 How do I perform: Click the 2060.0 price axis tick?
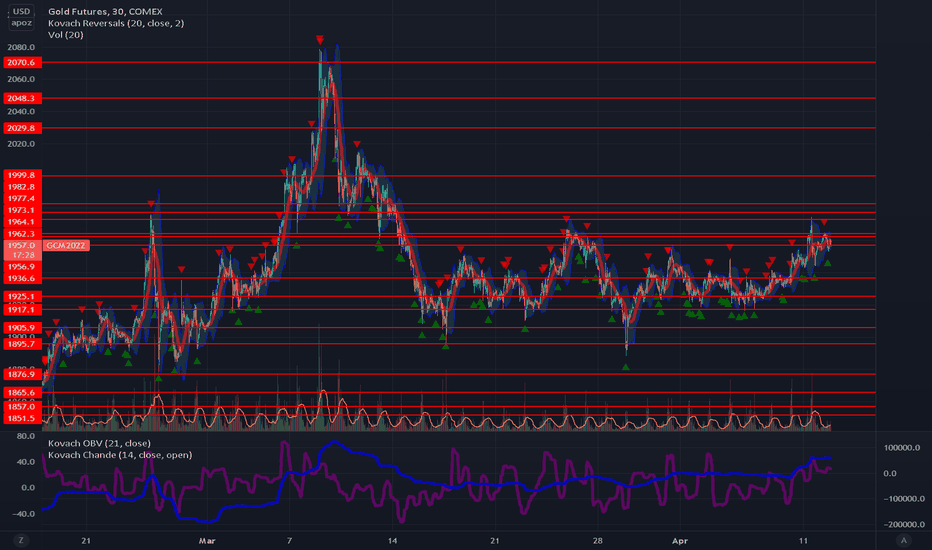[x=21, y=79]
